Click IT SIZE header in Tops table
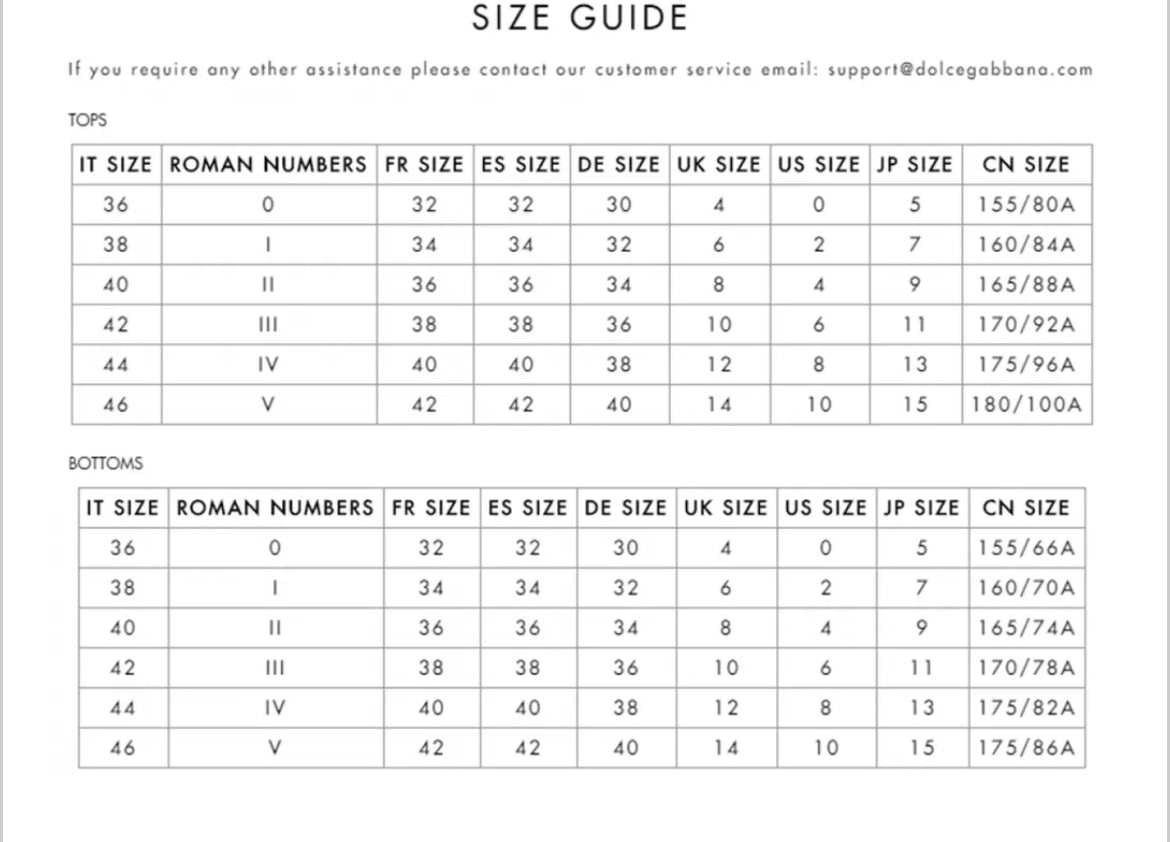Screen dimensions: 1170x842 pos(116,165)
